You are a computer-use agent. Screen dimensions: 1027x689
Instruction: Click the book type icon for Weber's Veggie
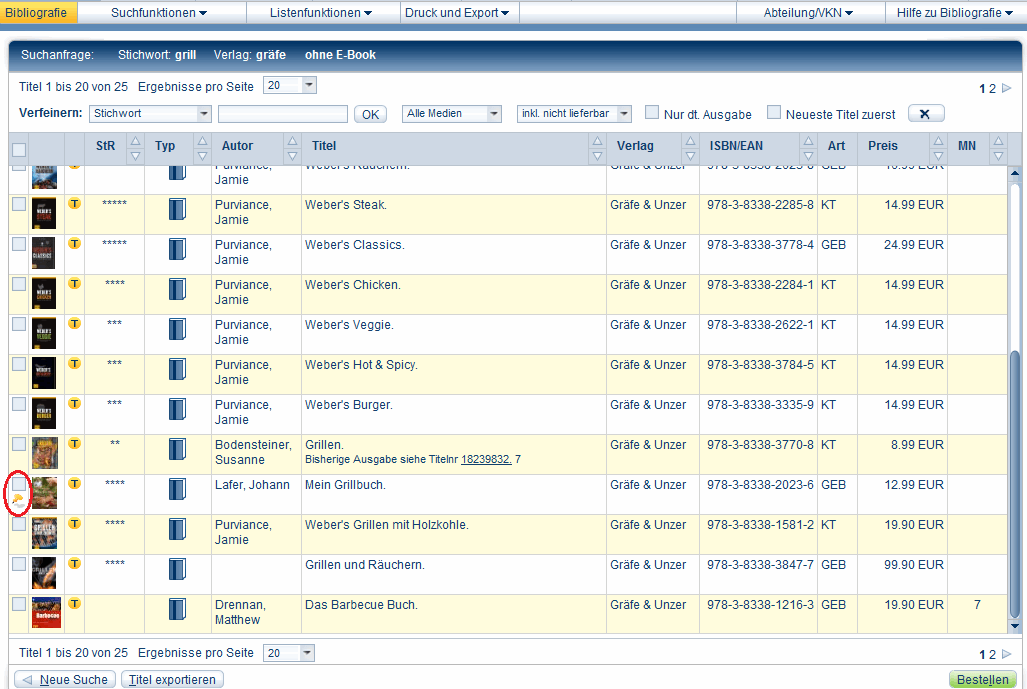177,329
